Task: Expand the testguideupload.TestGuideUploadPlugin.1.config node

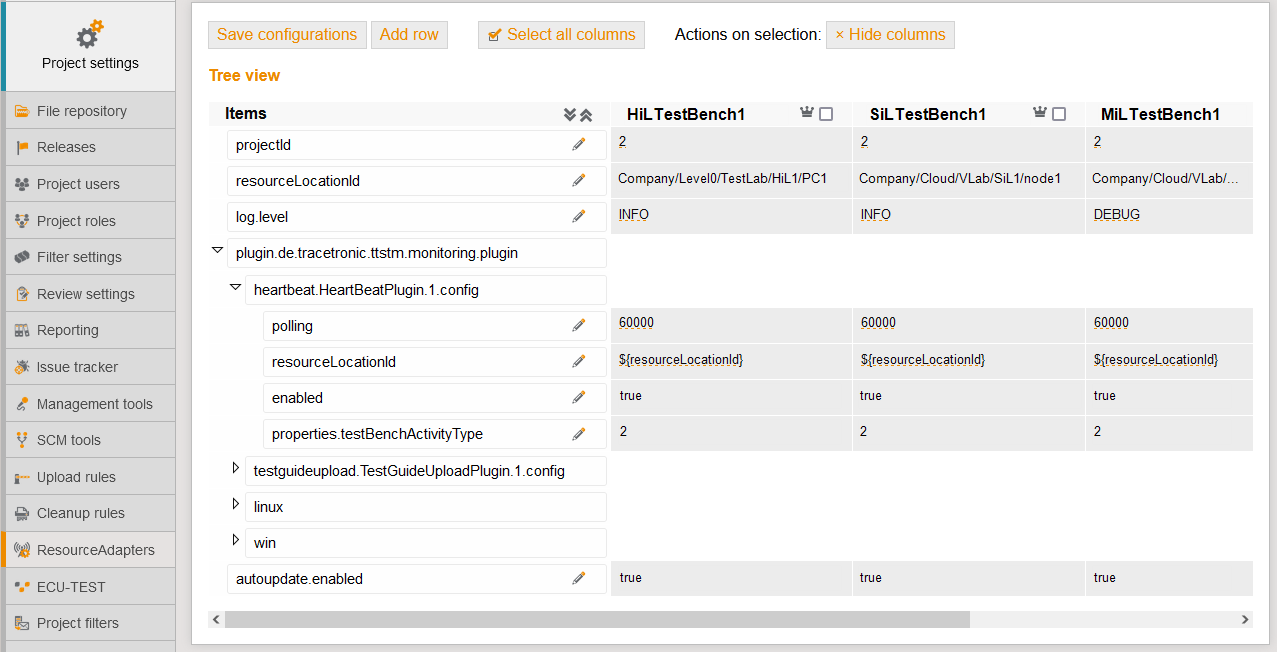Action: [x=235, y=467]
